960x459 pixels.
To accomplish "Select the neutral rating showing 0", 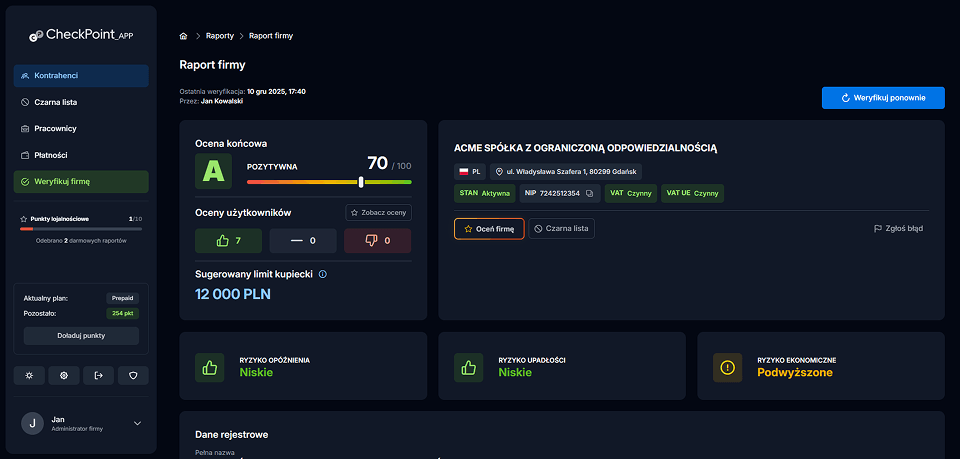I will [x=303, y=241].
